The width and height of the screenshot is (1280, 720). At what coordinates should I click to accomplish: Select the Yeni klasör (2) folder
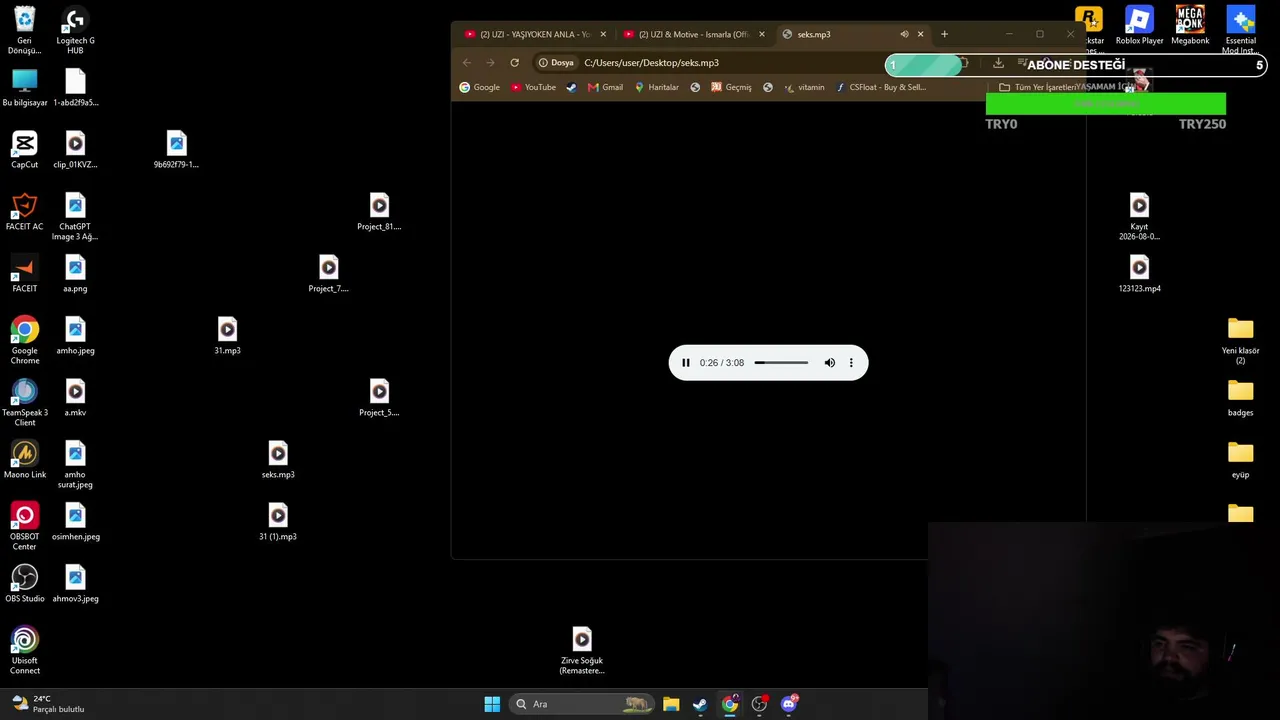(x=1241, y=342)
